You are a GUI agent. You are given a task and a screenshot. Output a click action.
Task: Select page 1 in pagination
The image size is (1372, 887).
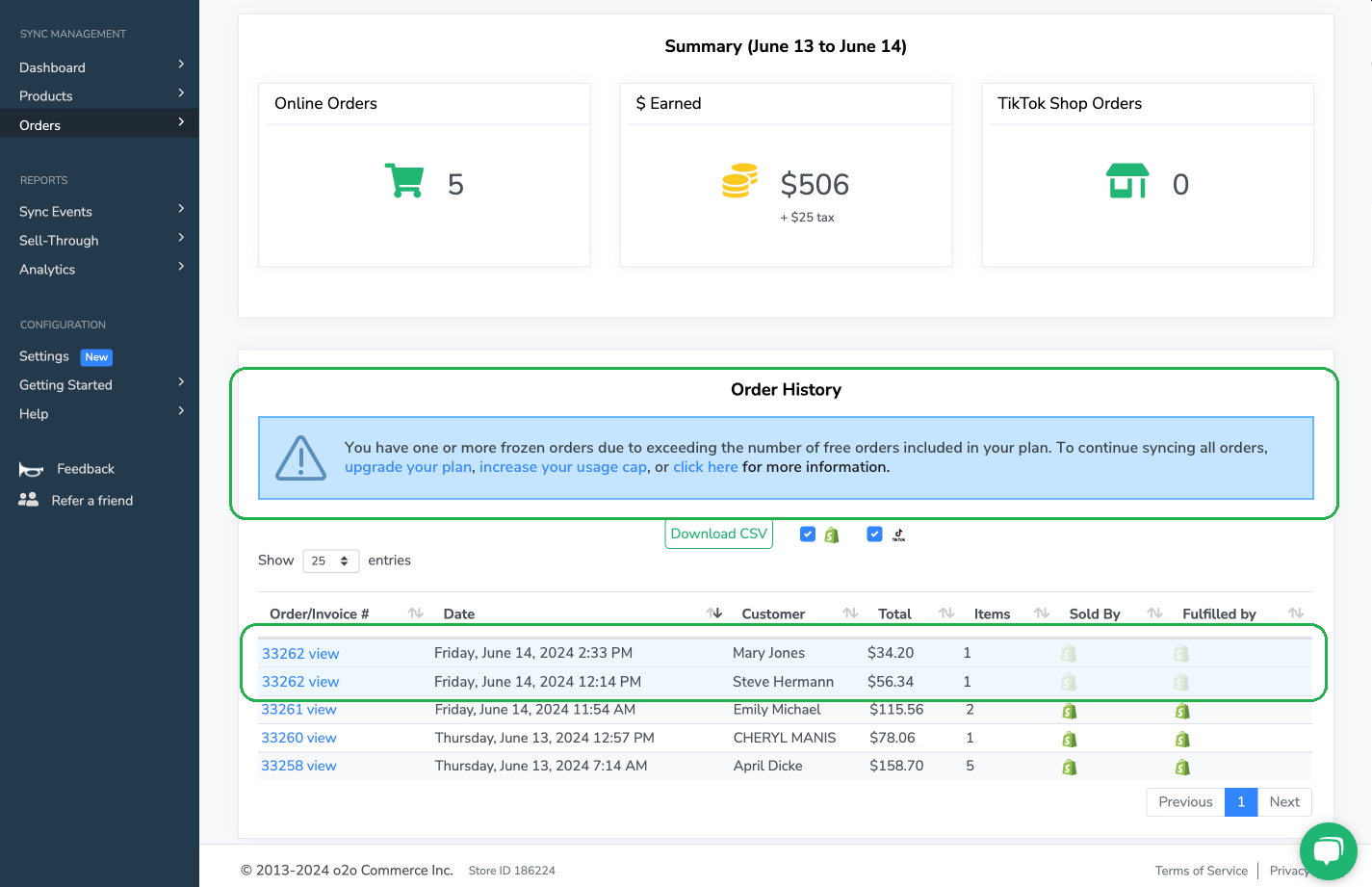(x=1241, y=801)
